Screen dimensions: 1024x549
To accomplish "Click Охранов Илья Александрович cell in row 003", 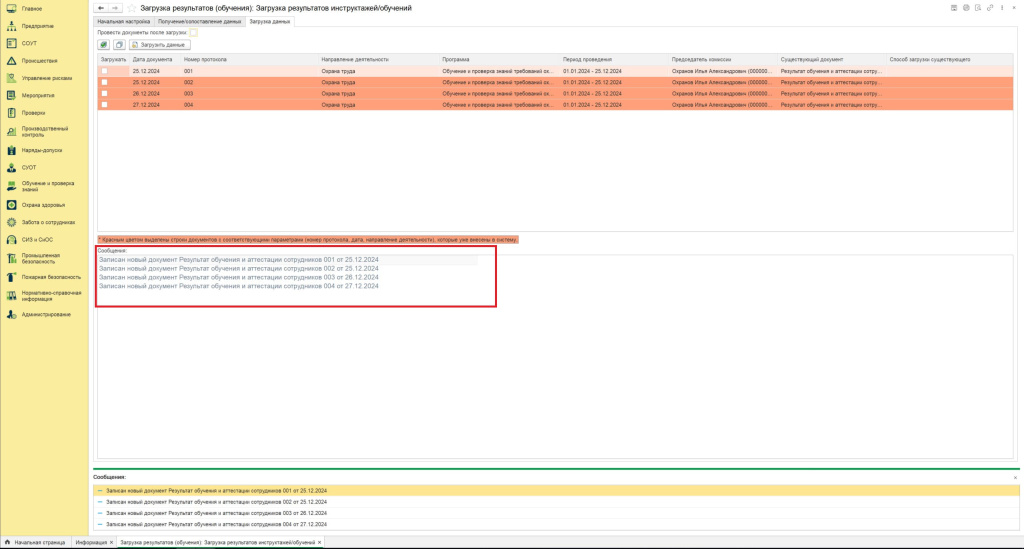I will 723,93.
